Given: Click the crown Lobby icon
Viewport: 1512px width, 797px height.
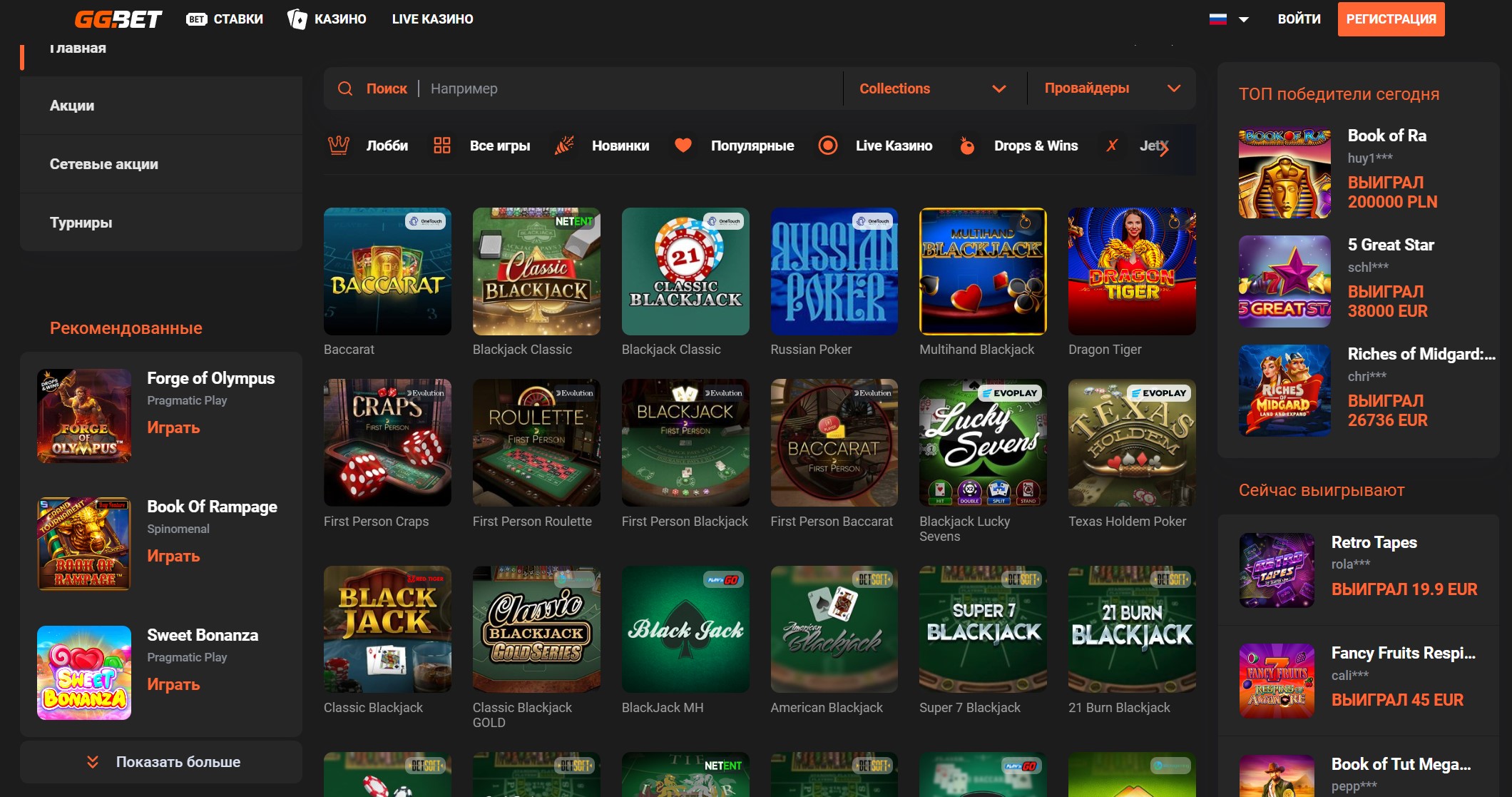Looking at the screenshot, I should pyautogui.click(x=339, y=146).
